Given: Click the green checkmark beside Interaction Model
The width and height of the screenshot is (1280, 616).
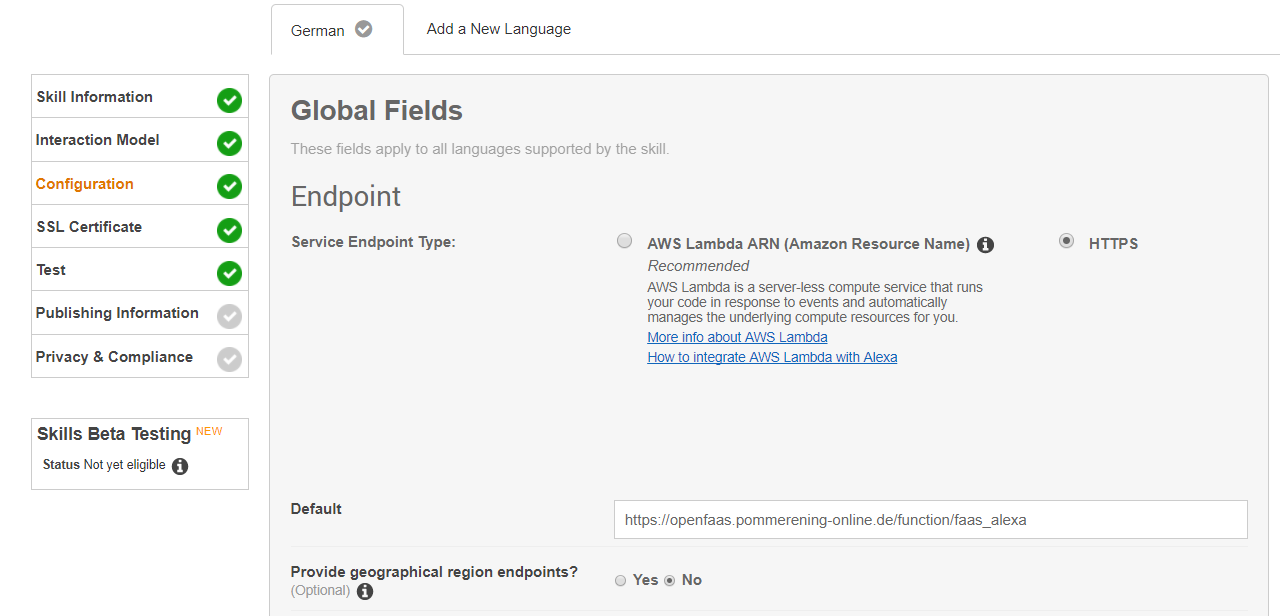Looking at the screenshot, I should click(230, 143).
